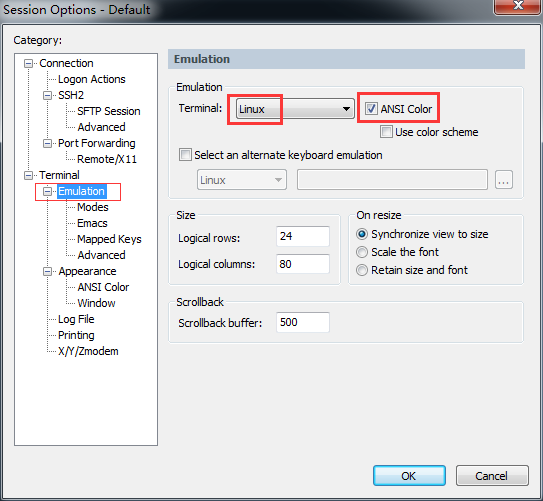Viewport: 543px width, 501px height.
Task: Open the Terminal emulation dropdown
Action: [295, 109]
